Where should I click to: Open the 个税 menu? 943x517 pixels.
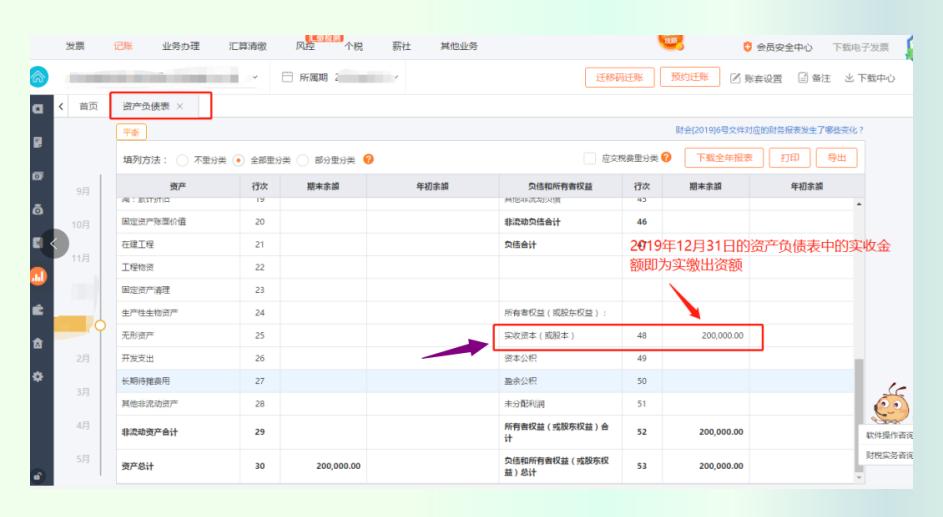354,46
